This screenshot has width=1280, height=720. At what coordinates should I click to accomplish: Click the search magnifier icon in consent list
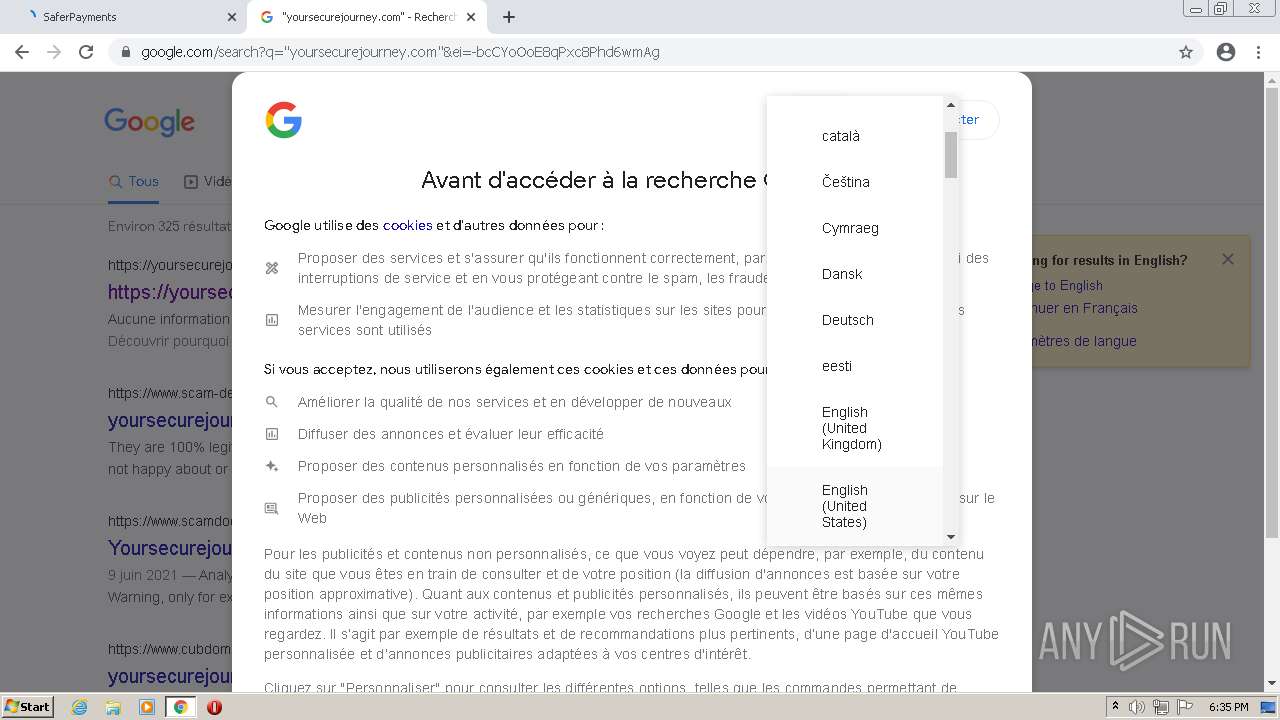tap(271, 402)
